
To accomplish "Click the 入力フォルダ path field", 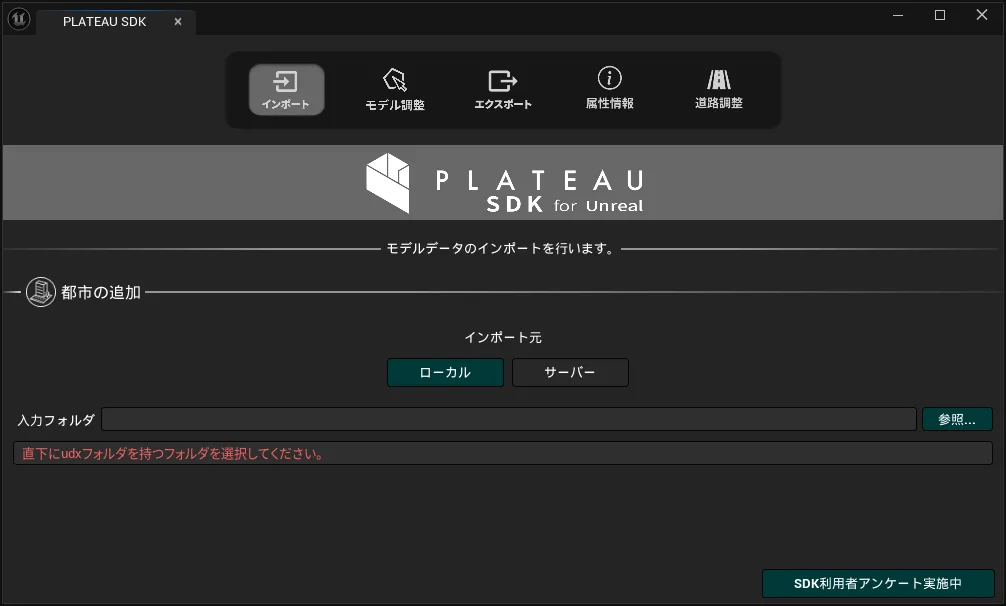I will (x=509, y=419).
